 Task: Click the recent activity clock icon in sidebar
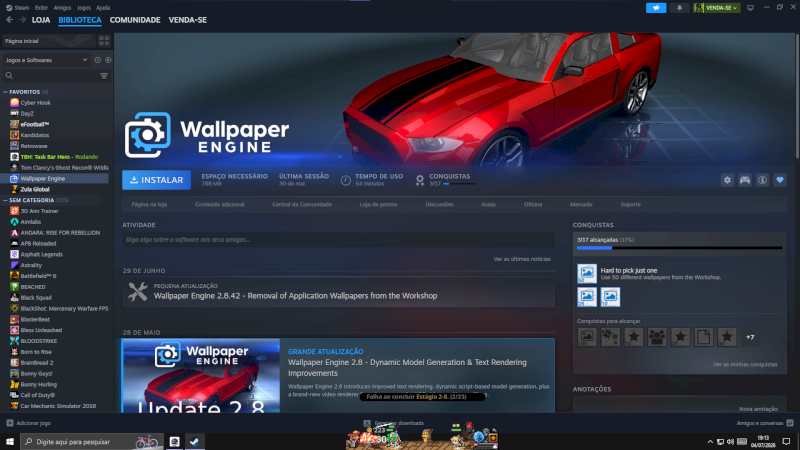tap(97, 60)
